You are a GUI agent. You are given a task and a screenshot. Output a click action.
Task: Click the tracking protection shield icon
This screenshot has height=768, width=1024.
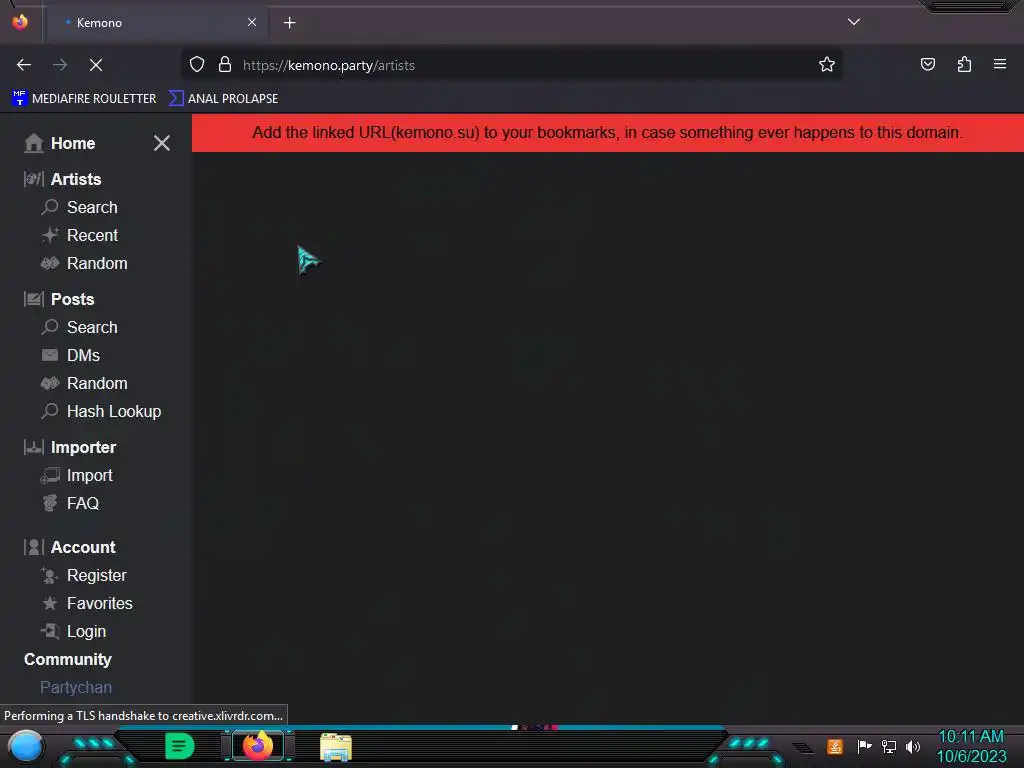tap(197, 65)
